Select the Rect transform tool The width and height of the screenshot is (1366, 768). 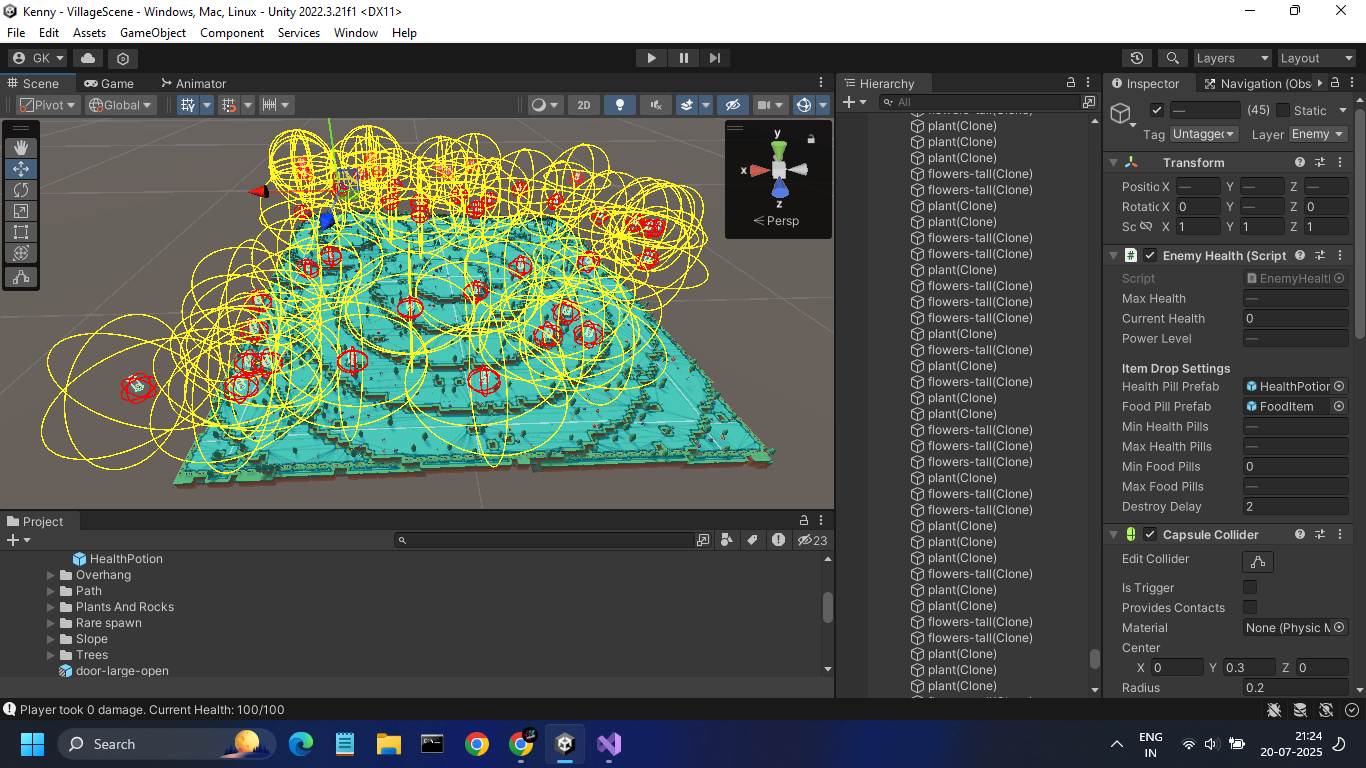point(21,232)
